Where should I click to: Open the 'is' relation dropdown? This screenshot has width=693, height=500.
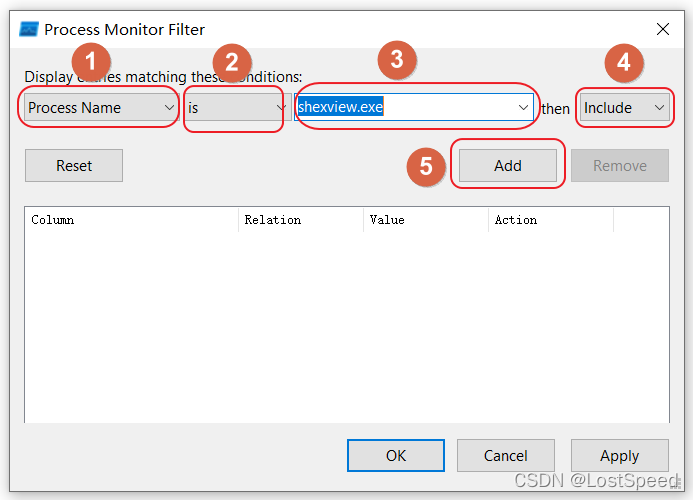[236, 107]
